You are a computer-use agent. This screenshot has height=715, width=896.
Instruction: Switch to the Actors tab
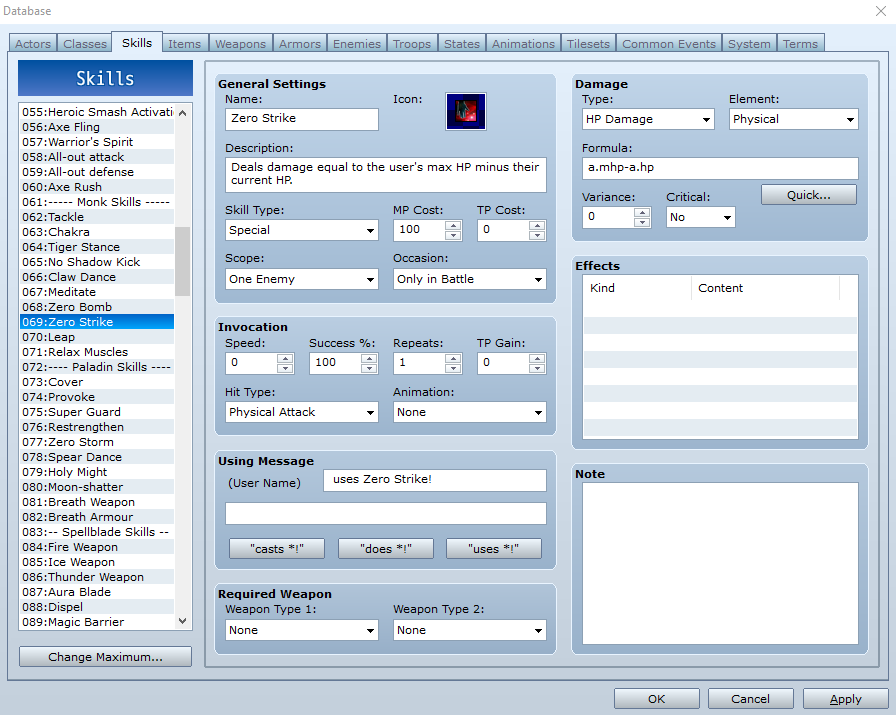pyautogui.click(x=33, y=43)
